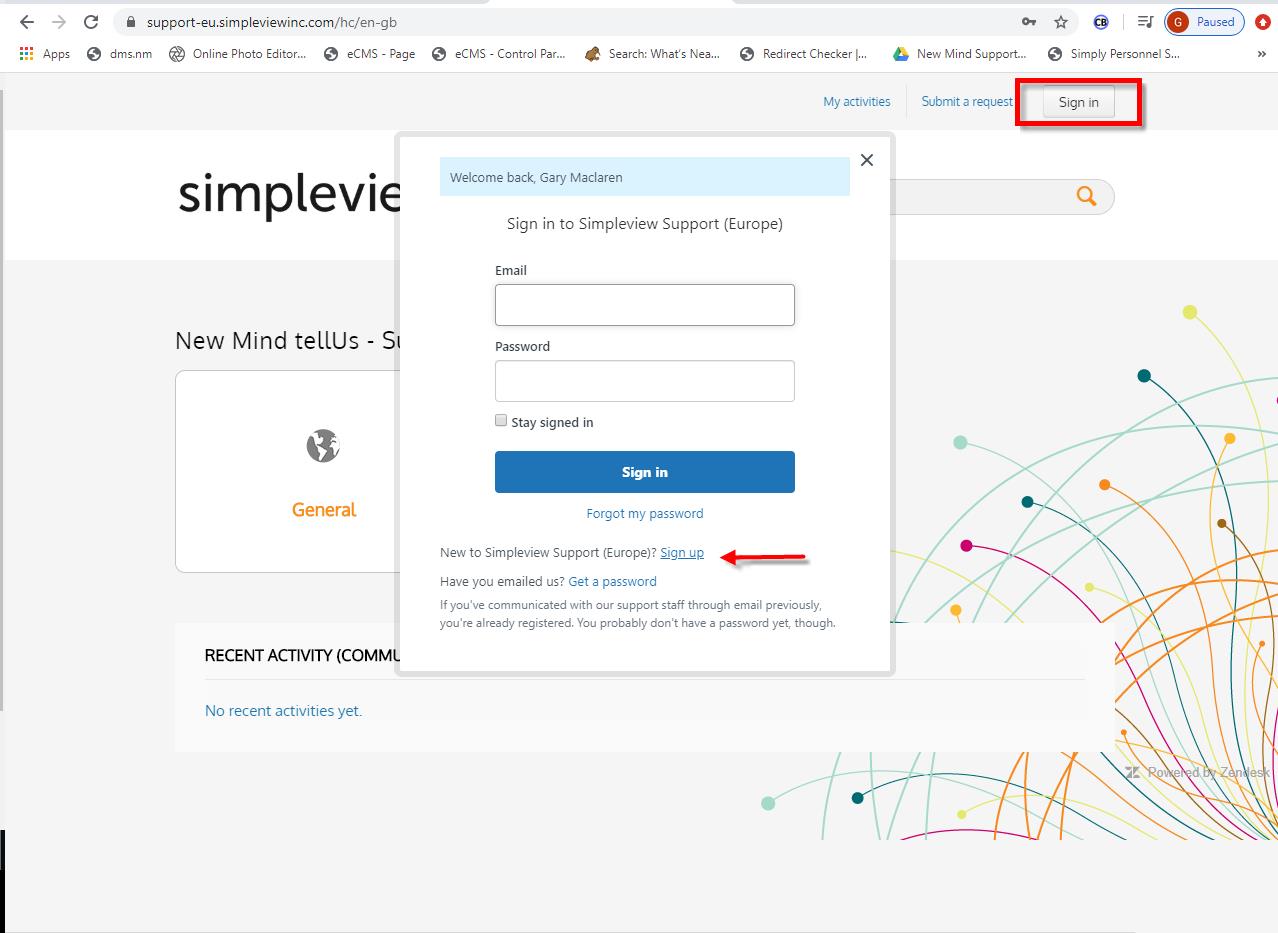Screen dimensions: 1278x933
Task: Click the padlock site info icon
Action: (131, 22)
